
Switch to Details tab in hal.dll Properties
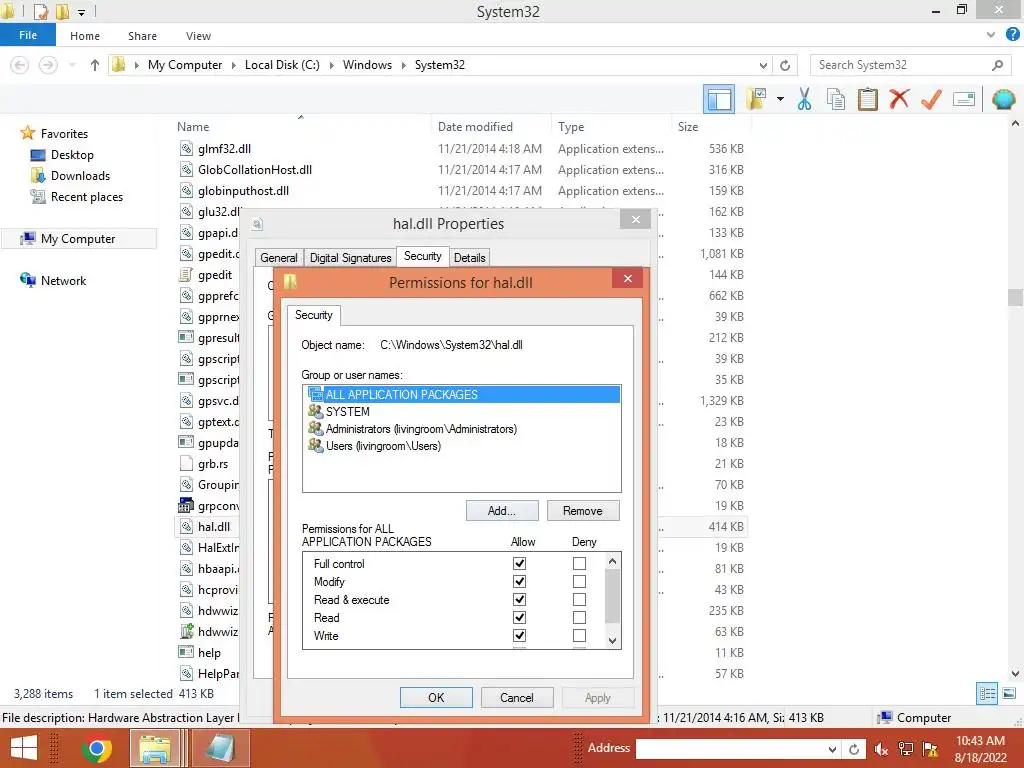click(470, 257)
